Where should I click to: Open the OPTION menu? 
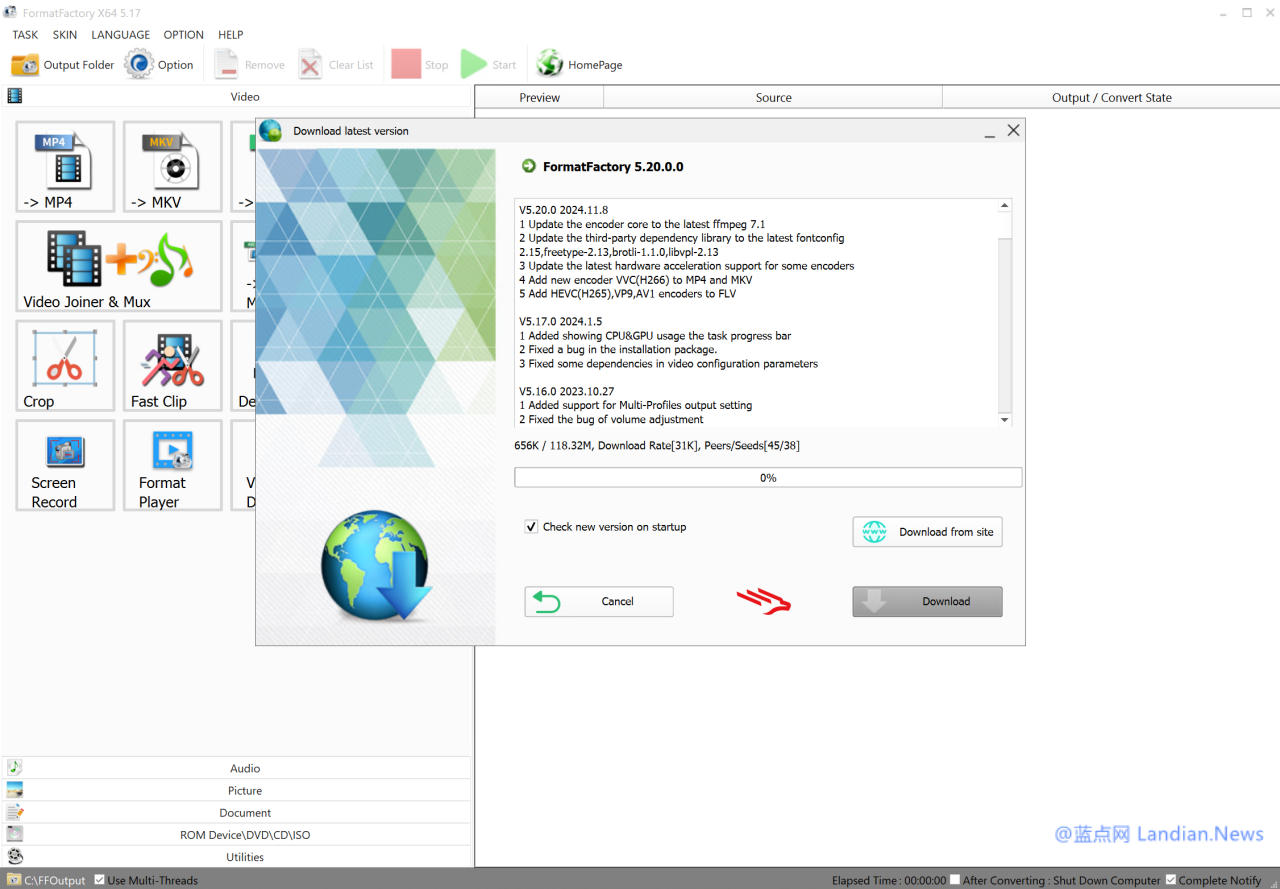point(184,34)
